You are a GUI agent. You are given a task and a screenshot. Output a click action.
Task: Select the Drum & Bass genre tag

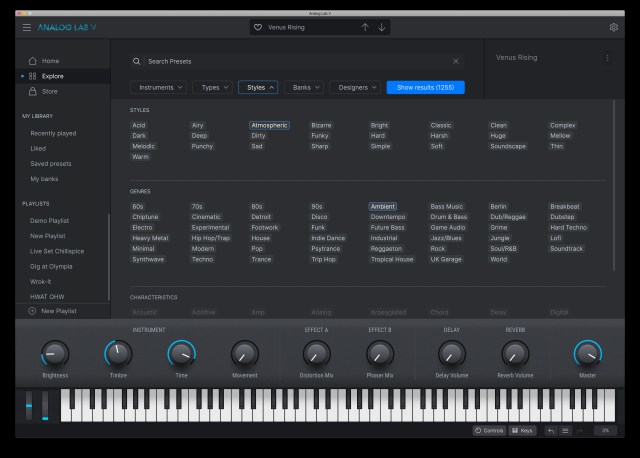click(x=449, y=217)
